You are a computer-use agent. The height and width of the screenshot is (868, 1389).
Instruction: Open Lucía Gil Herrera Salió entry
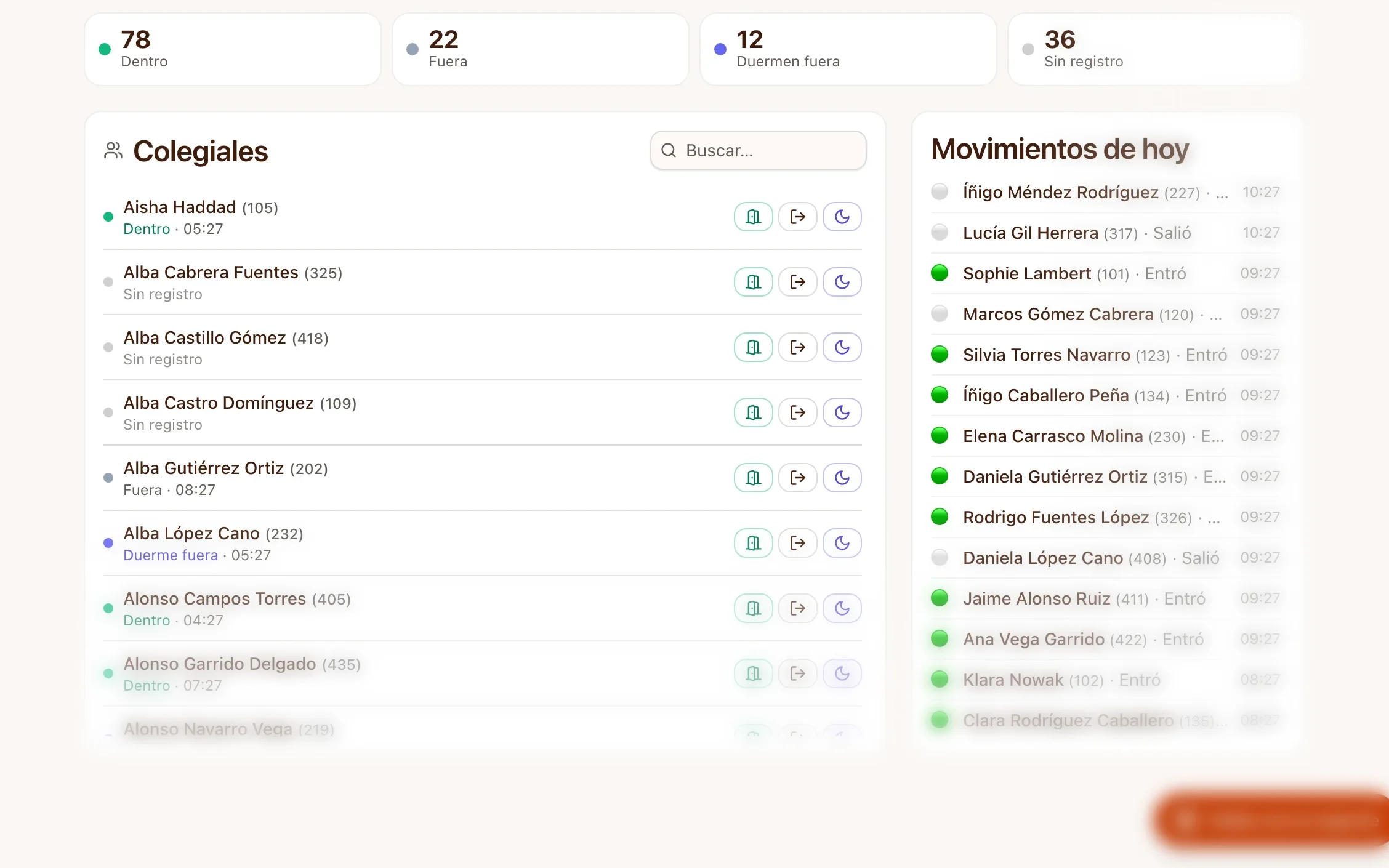click(1106, 233)
